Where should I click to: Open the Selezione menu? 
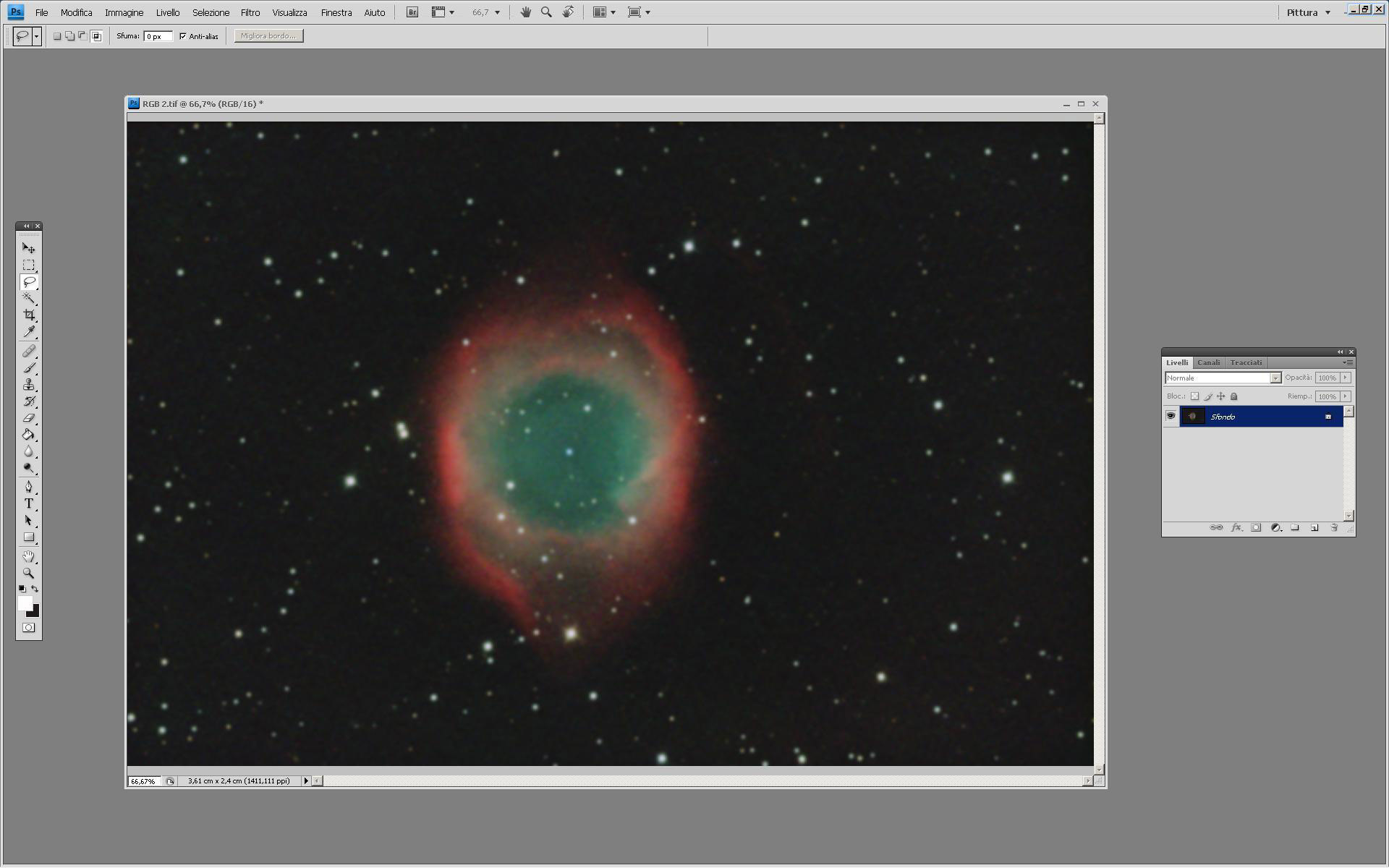click(211, 12)
